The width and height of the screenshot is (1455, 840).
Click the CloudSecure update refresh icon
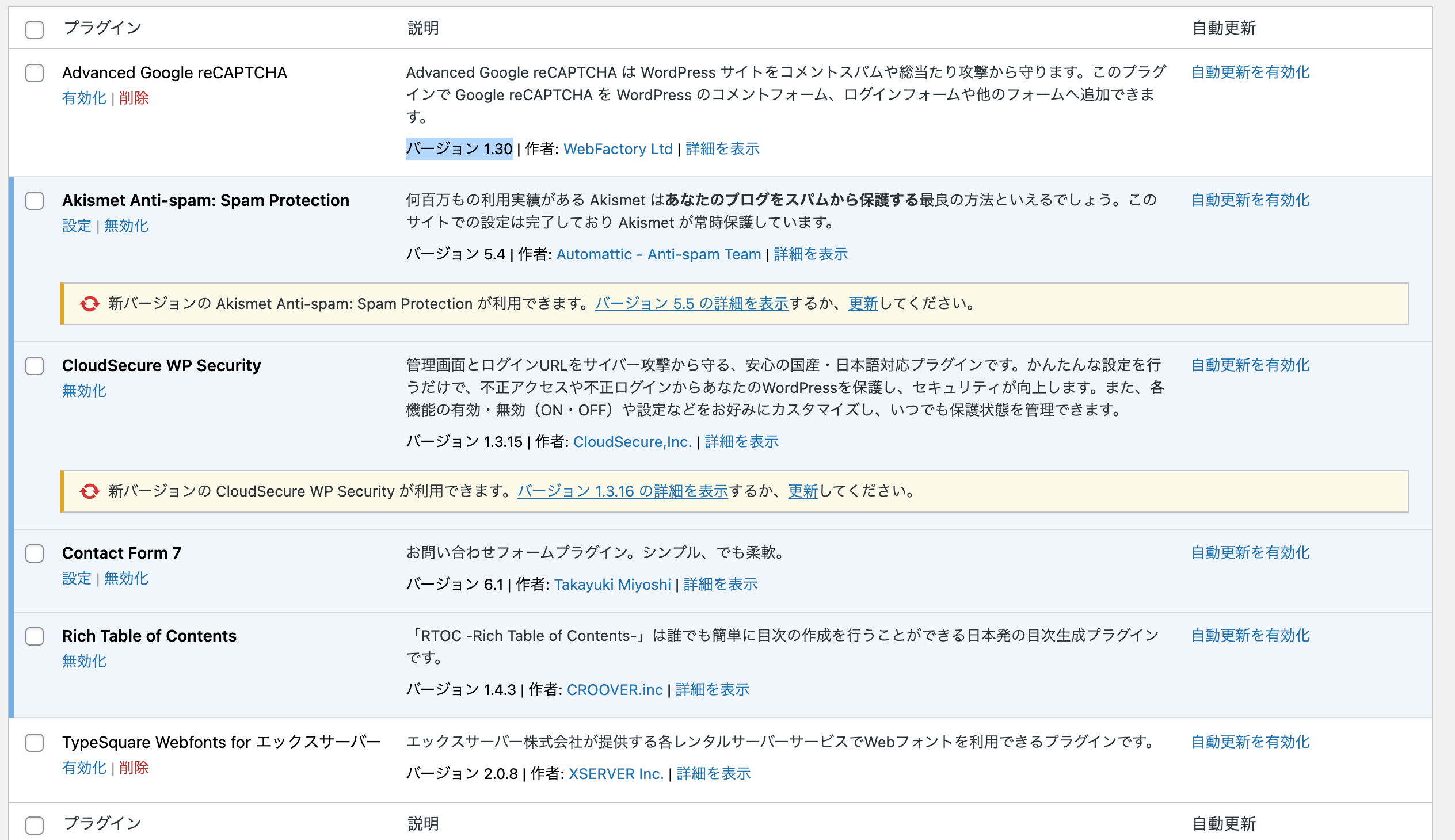(89, 491)
